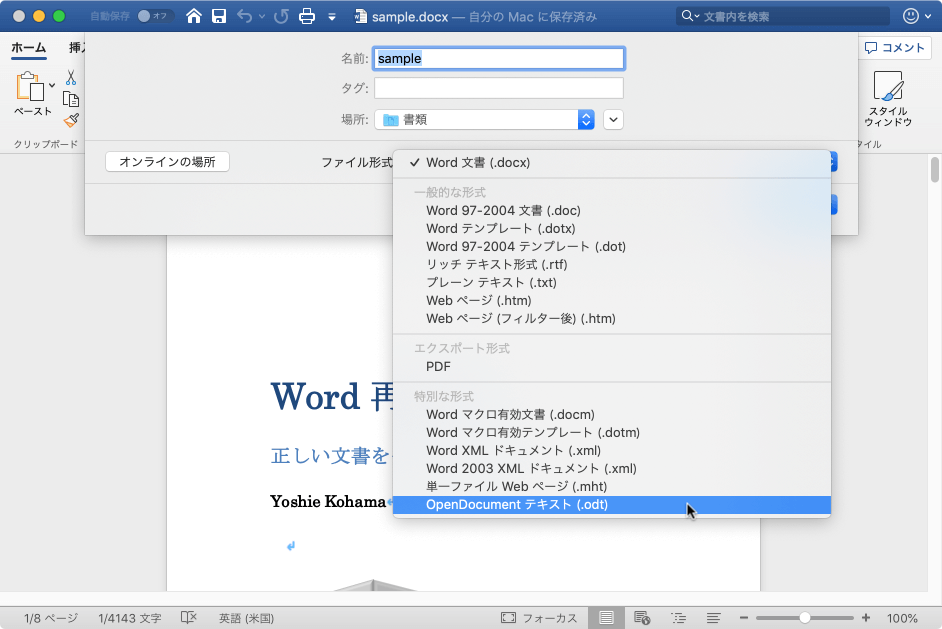Pick 単一ファイル Web ページ (.mht) format
The width and height of the screenshot is (942, 629).
coord(612,487)
